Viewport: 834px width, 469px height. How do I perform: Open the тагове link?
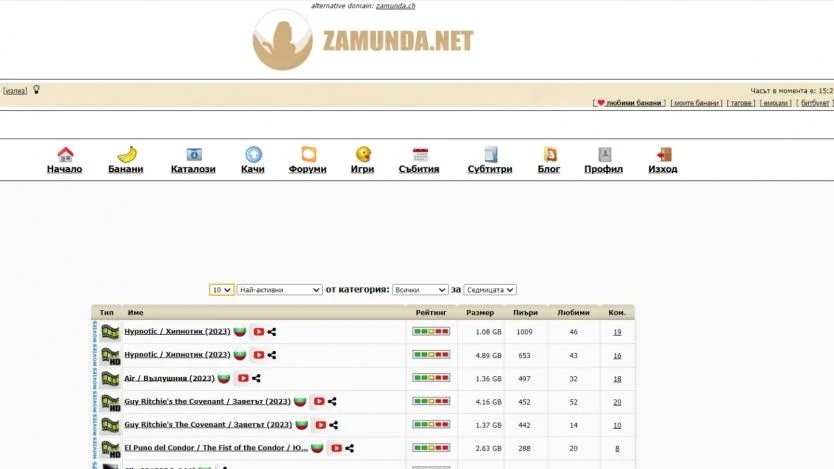tap(741, 103)
